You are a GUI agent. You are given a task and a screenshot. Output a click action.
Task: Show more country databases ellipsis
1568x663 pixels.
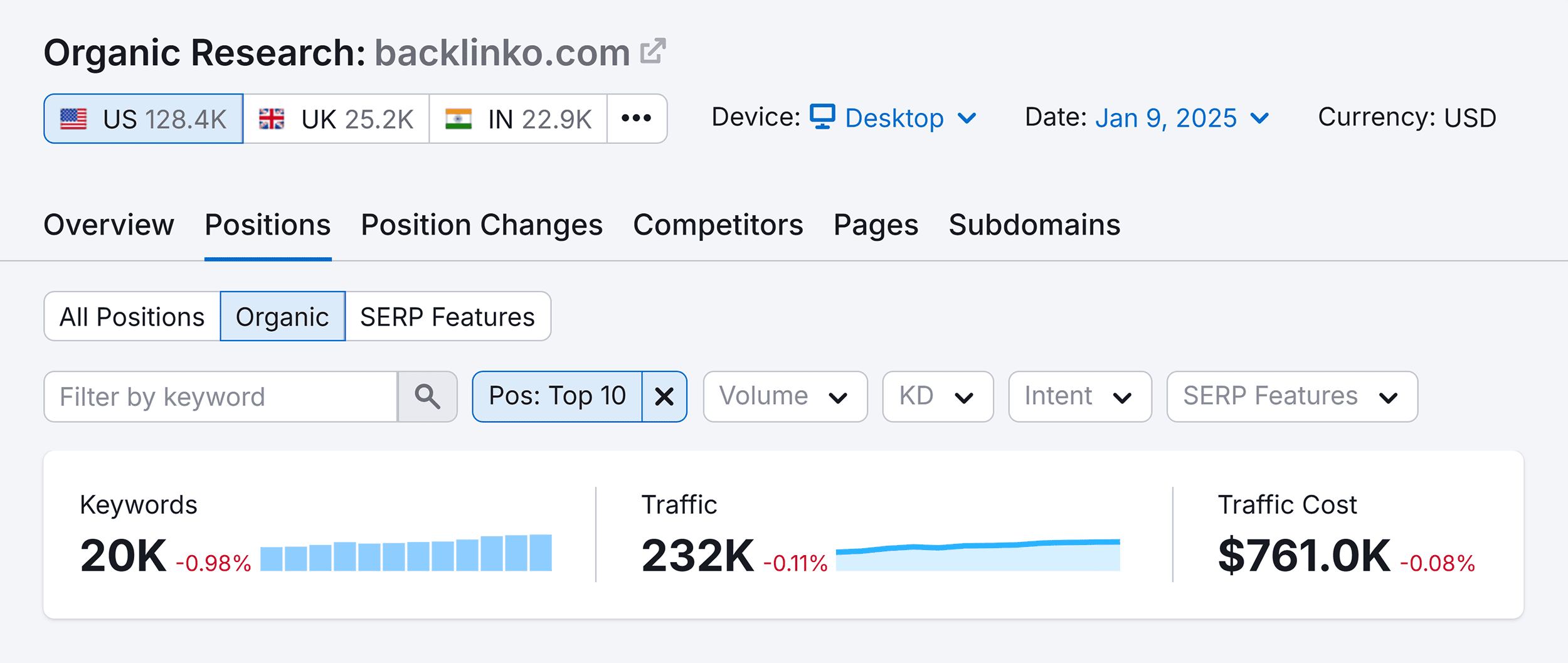[637, 119]
